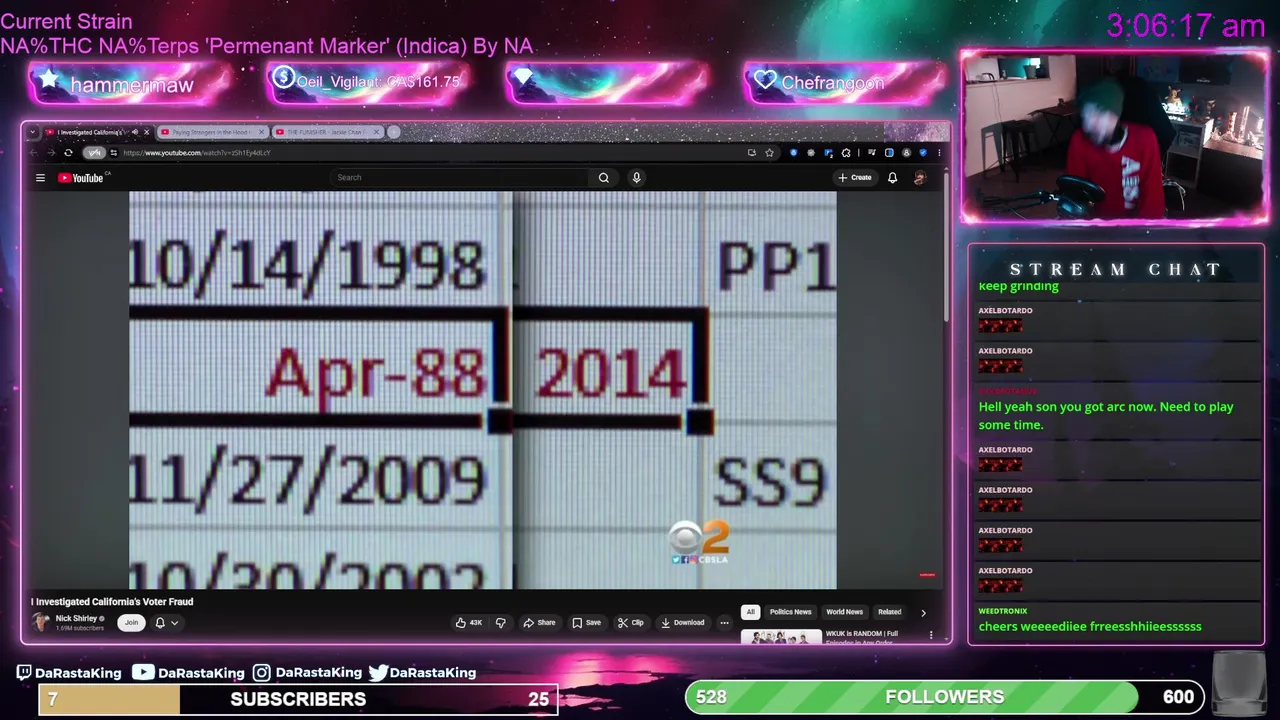Go forward with the browser forward arrow
The width and height of the screenshot is (1280, 720).
pos(52,153)
